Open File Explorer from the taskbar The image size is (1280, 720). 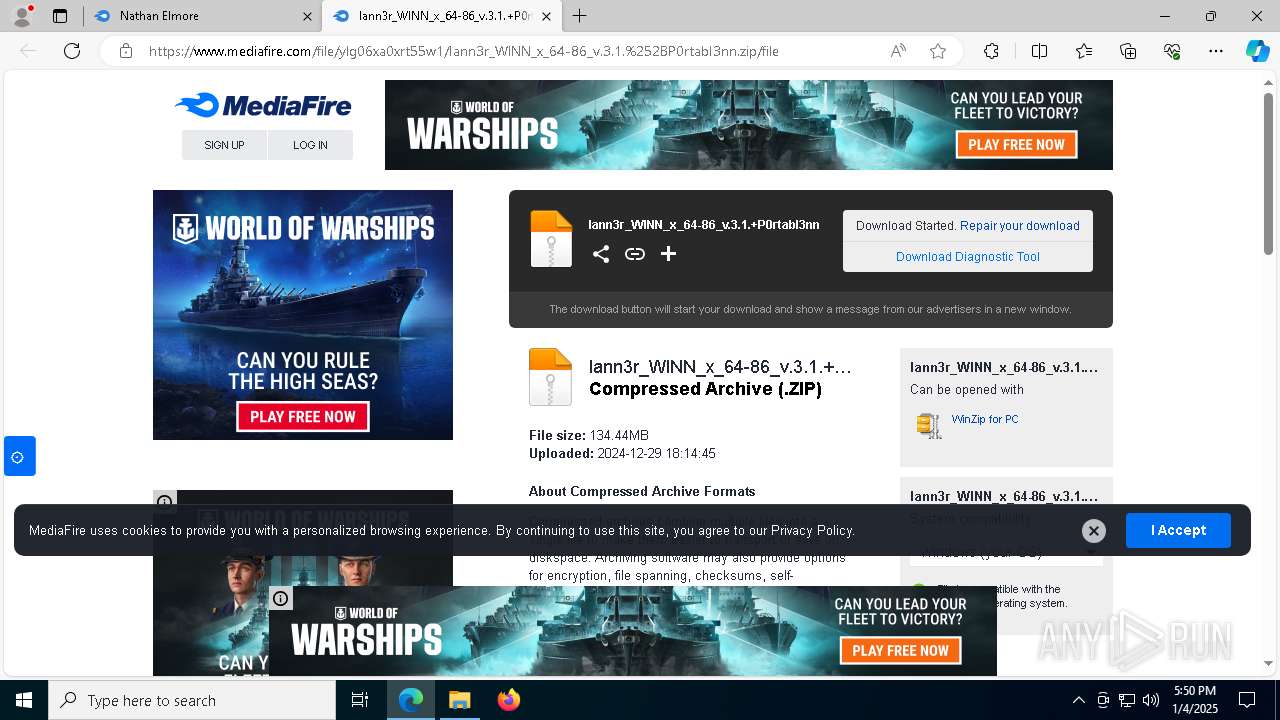pos(459,700)
